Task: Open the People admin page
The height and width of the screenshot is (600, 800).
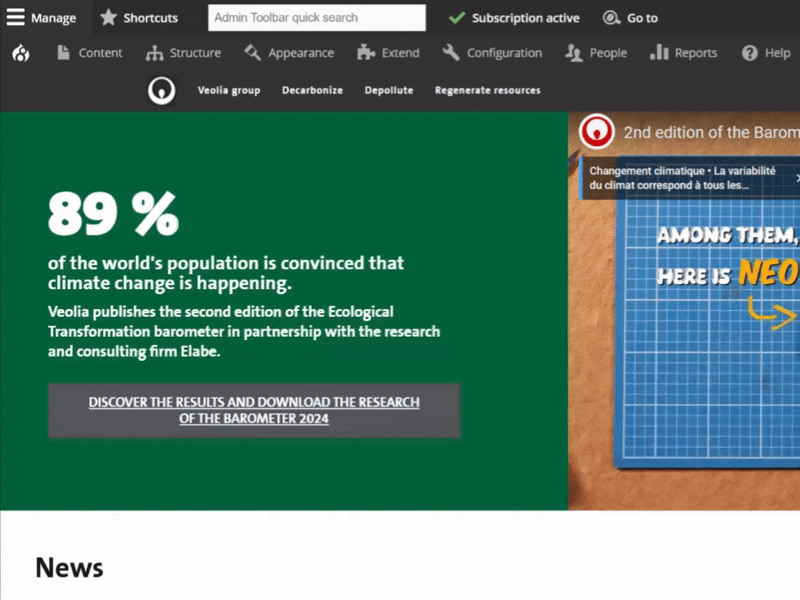Action: [596, 53]
